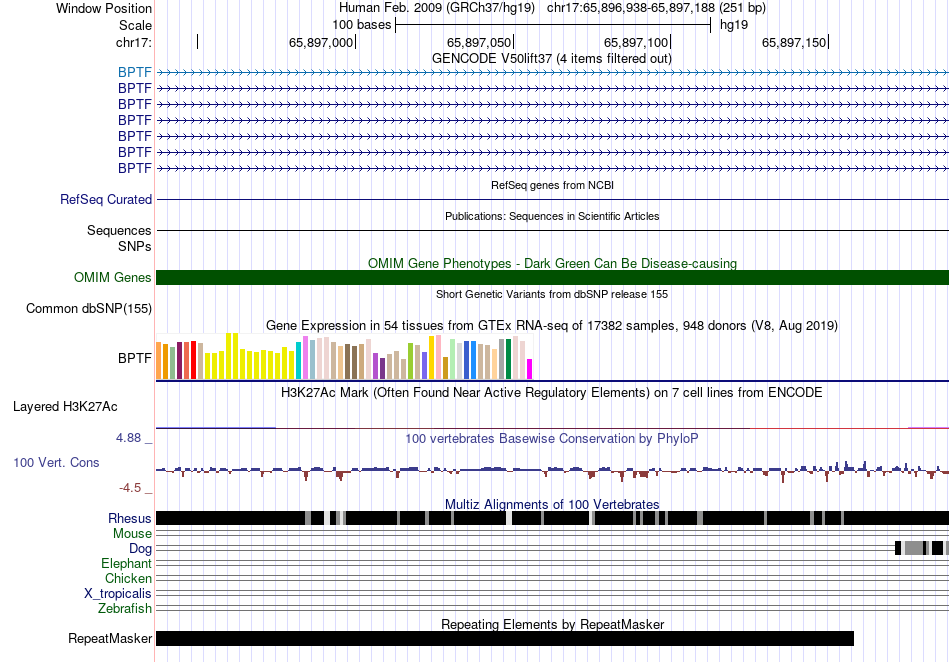Click the X_tropicalis alignment label
Screen dimensions: 950x662
click(118, 594)
